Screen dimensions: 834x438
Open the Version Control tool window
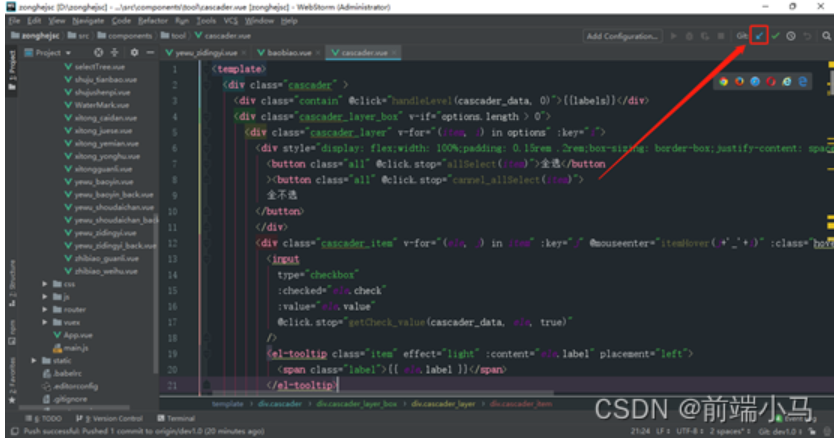coord(109,418)
